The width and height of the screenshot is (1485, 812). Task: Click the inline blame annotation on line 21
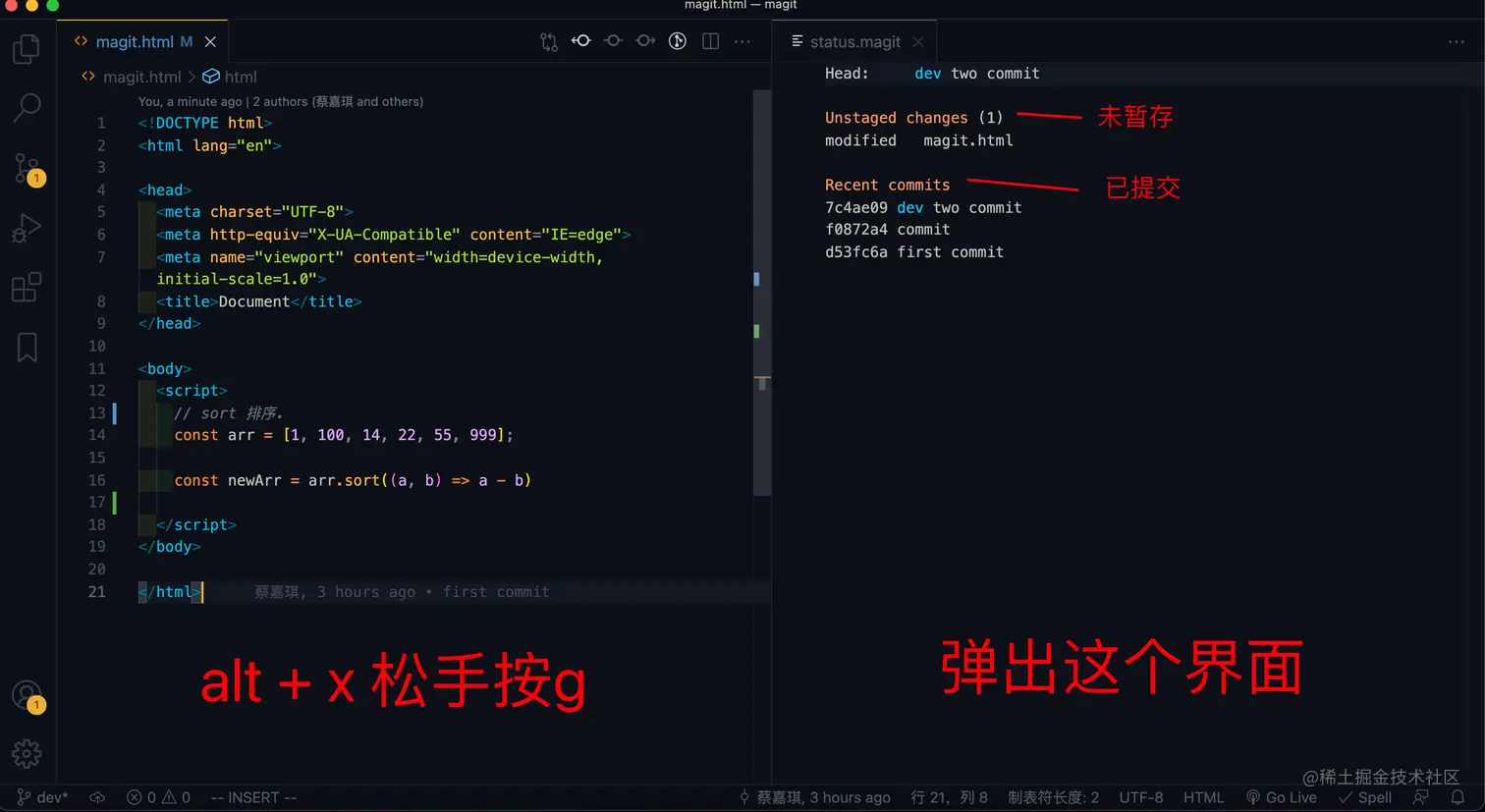point(402,592)
